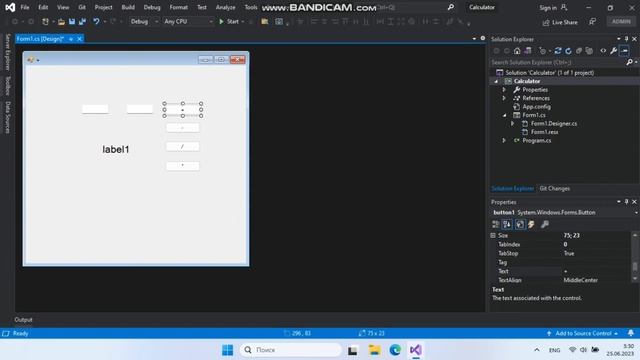Open the Build menu
Screen dimensions: 640x360
(x=128, y=7)
